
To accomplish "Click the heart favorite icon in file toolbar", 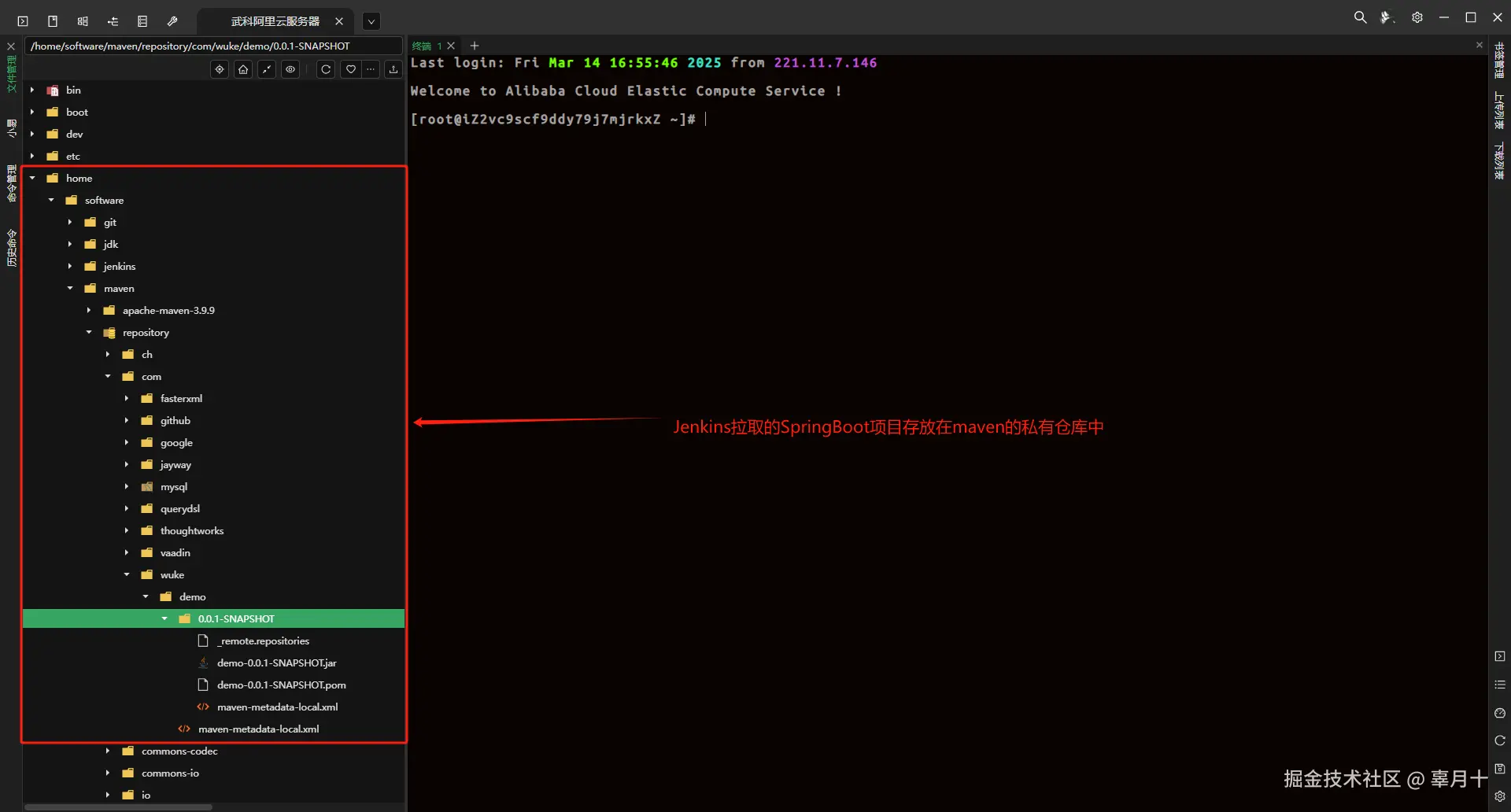I will 351,69.
